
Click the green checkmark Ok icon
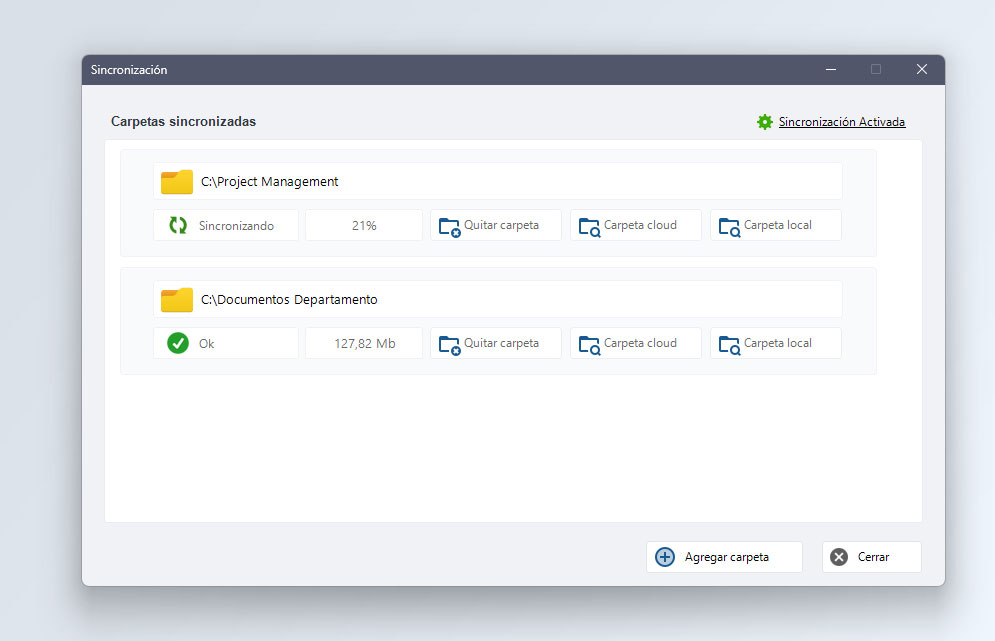178,343
